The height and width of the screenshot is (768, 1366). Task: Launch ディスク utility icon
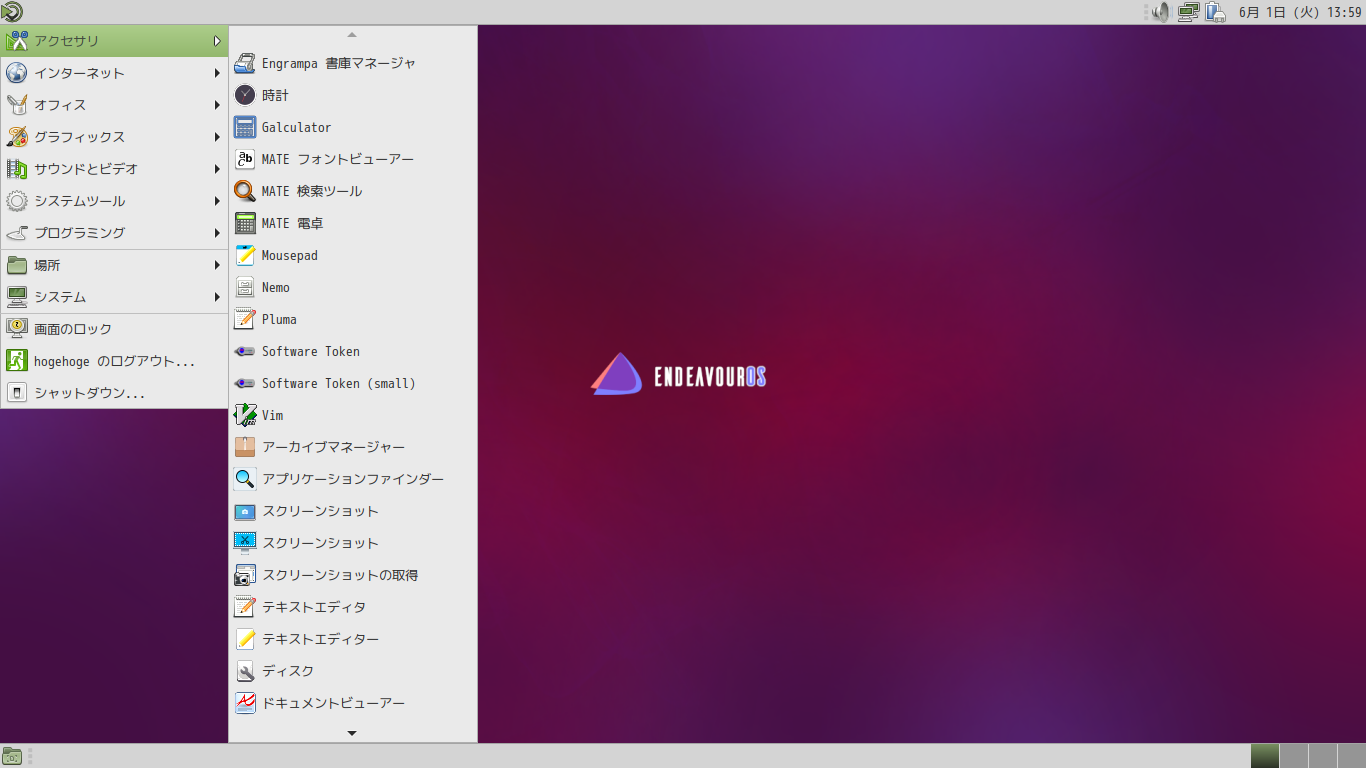point(245,671)
